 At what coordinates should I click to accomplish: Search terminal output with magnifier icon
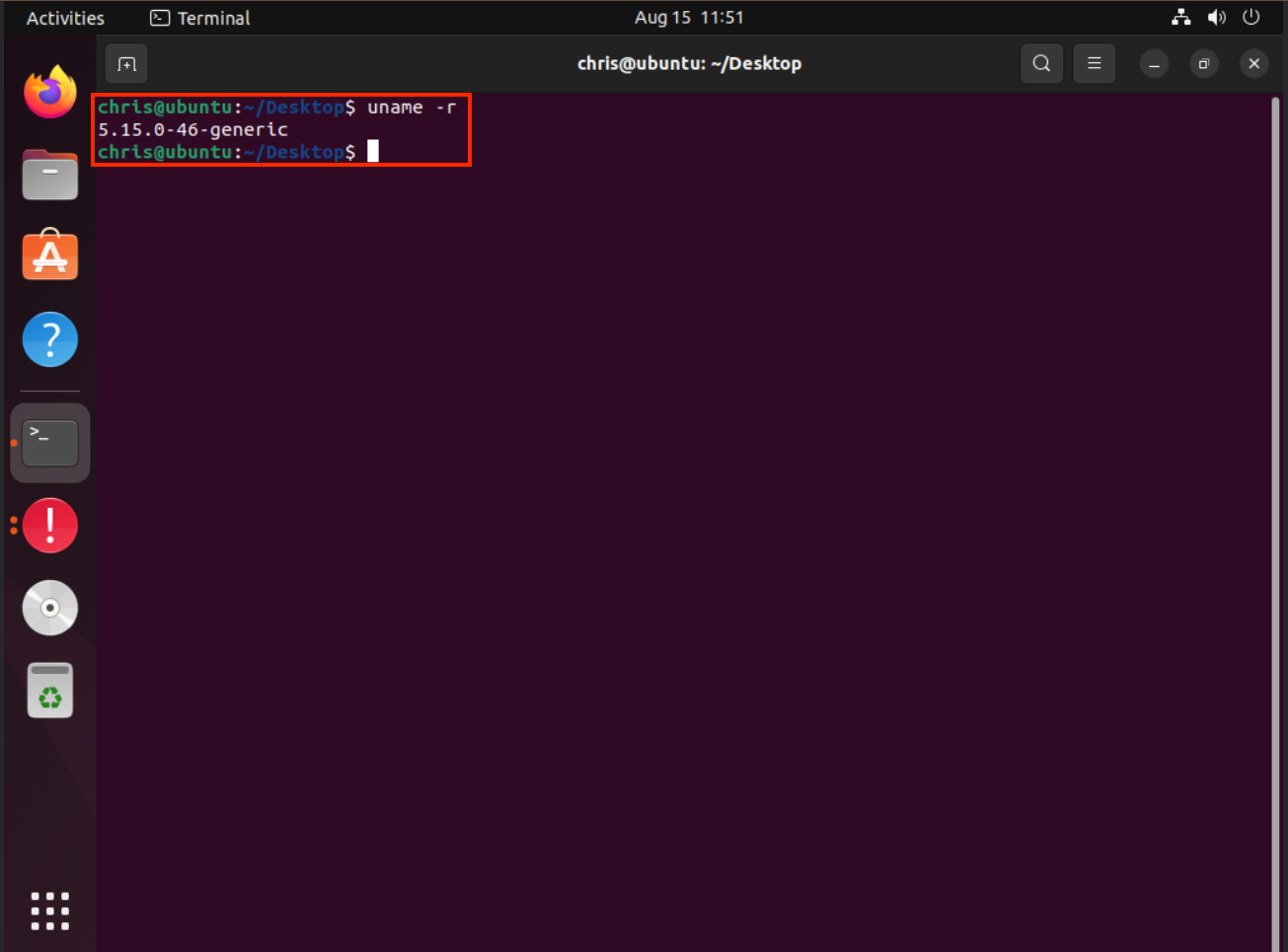1041,64
